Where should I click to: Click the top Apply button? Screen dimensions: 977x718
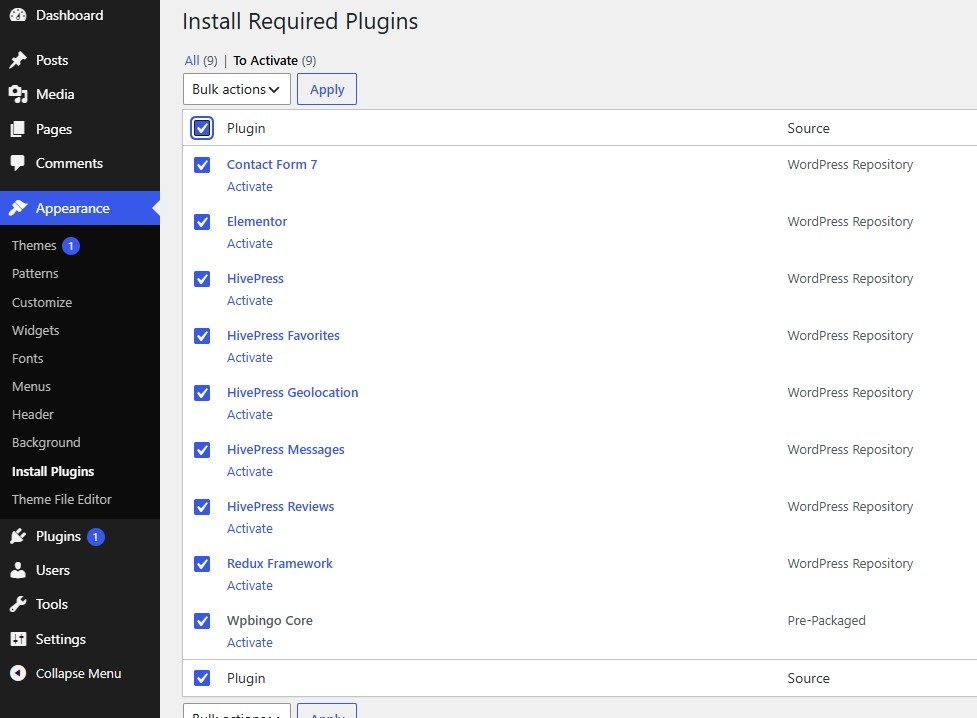327,89
